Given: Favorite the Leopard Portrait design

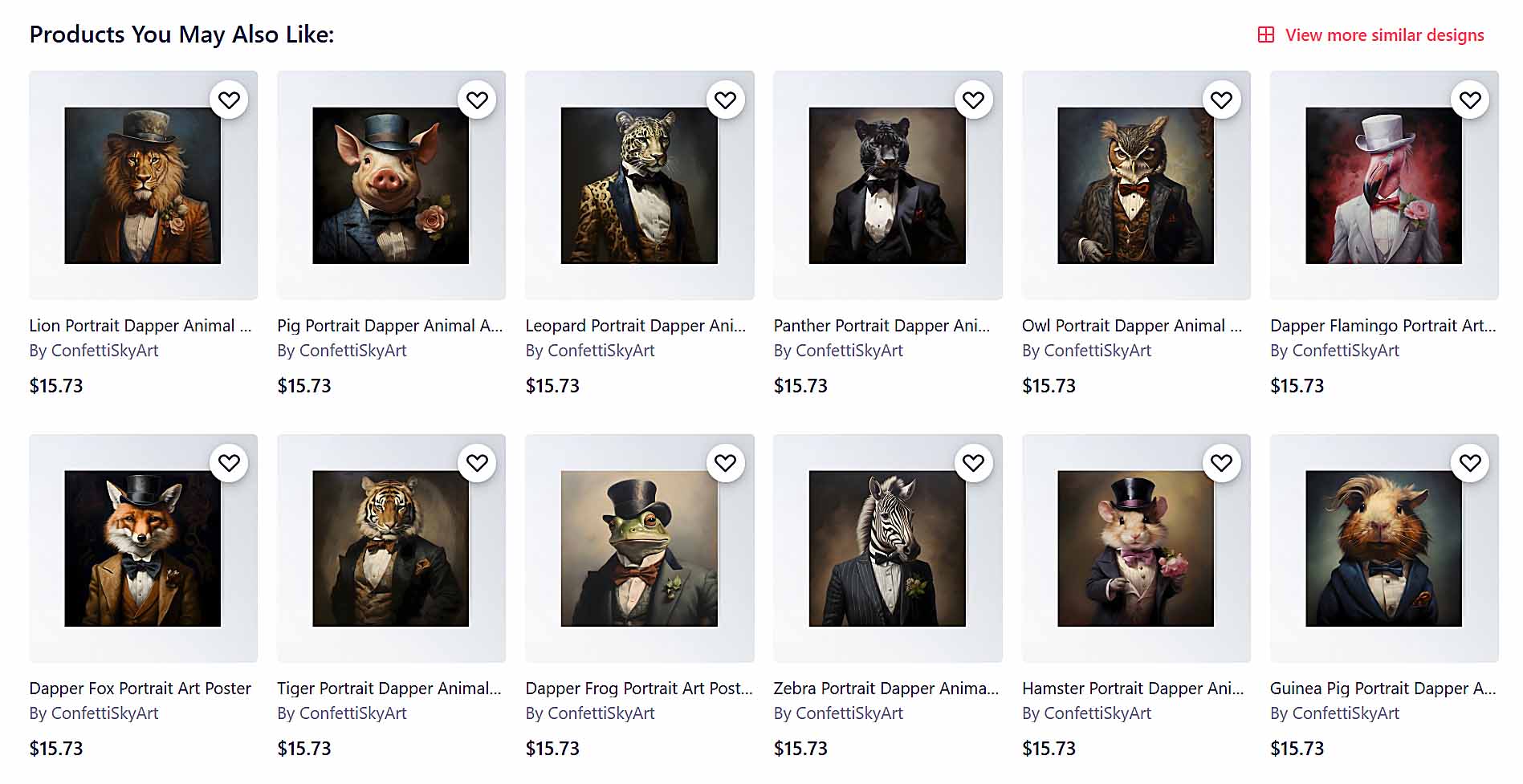Looking at the screenshot, I should tap(726, 100).
